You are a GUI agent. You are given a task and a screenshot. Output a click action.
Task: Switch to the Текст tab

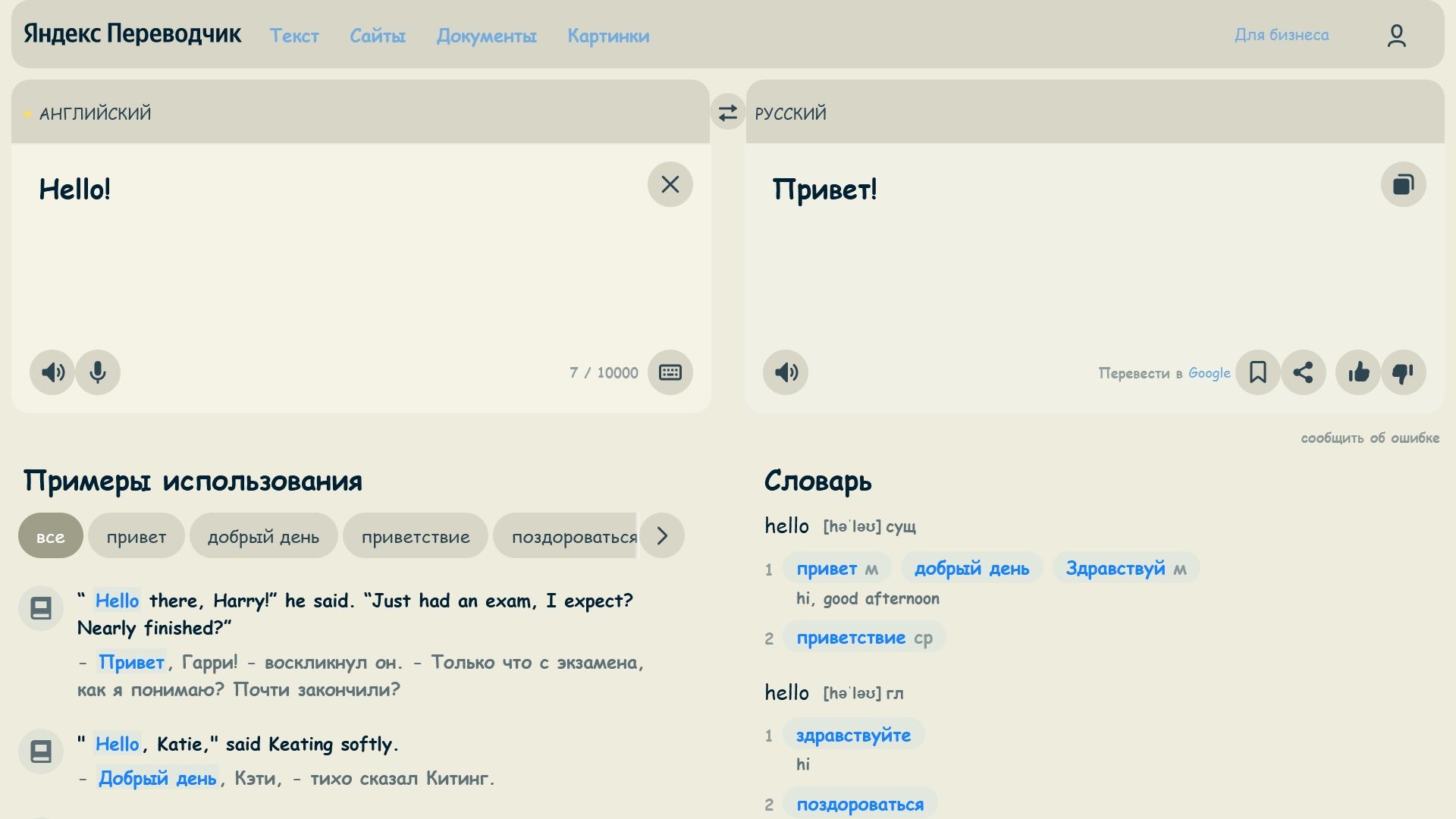coord(294,36)
